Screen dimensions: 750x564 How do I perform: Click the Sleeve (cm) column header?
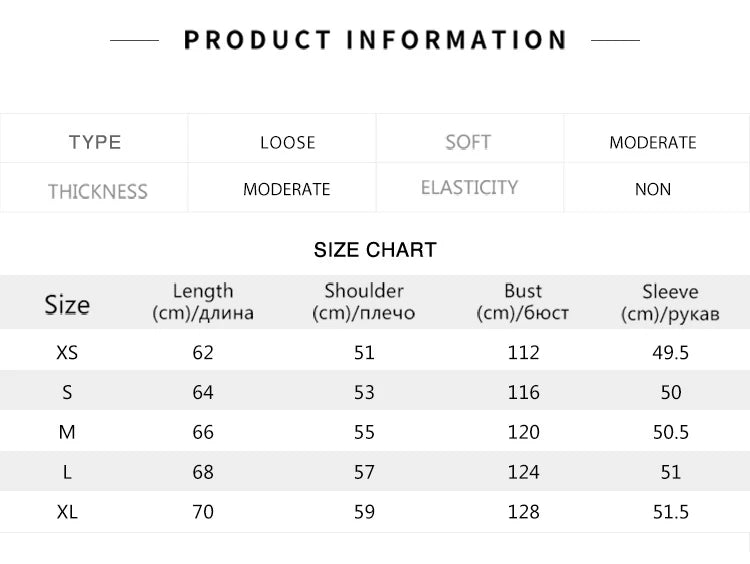click(670, 302)
